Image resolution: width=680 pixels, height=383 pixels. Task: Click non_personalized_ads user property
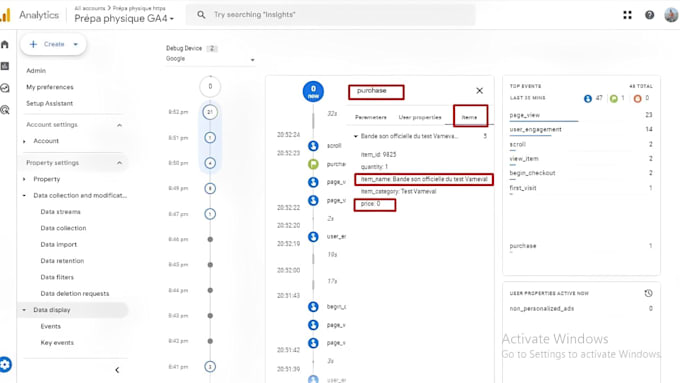coord(542,309)
